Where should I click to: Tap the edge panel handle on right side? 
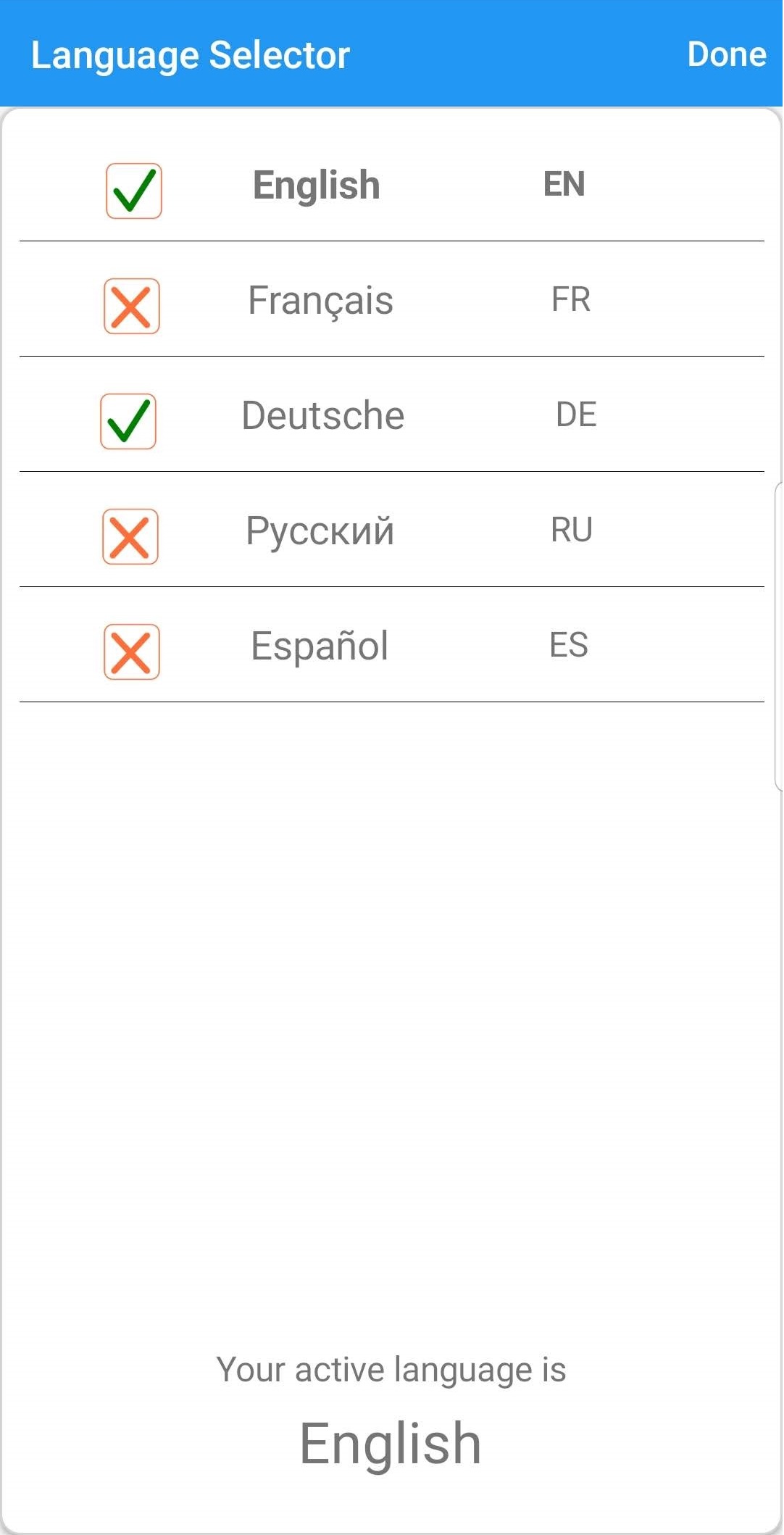point(778,636)
